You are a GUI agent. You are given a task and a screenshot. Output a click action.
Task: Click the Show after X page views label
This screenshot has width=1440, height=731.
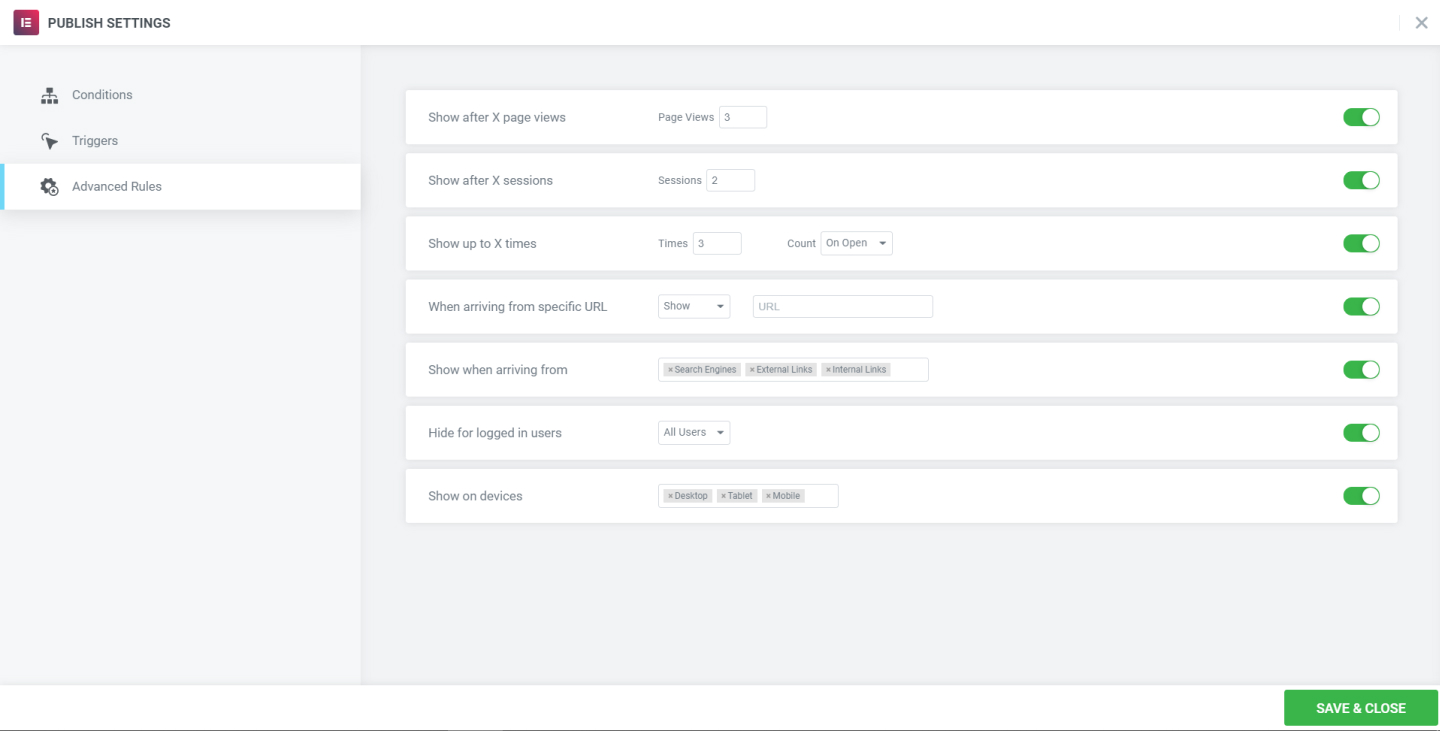click(x=497, y=117)
